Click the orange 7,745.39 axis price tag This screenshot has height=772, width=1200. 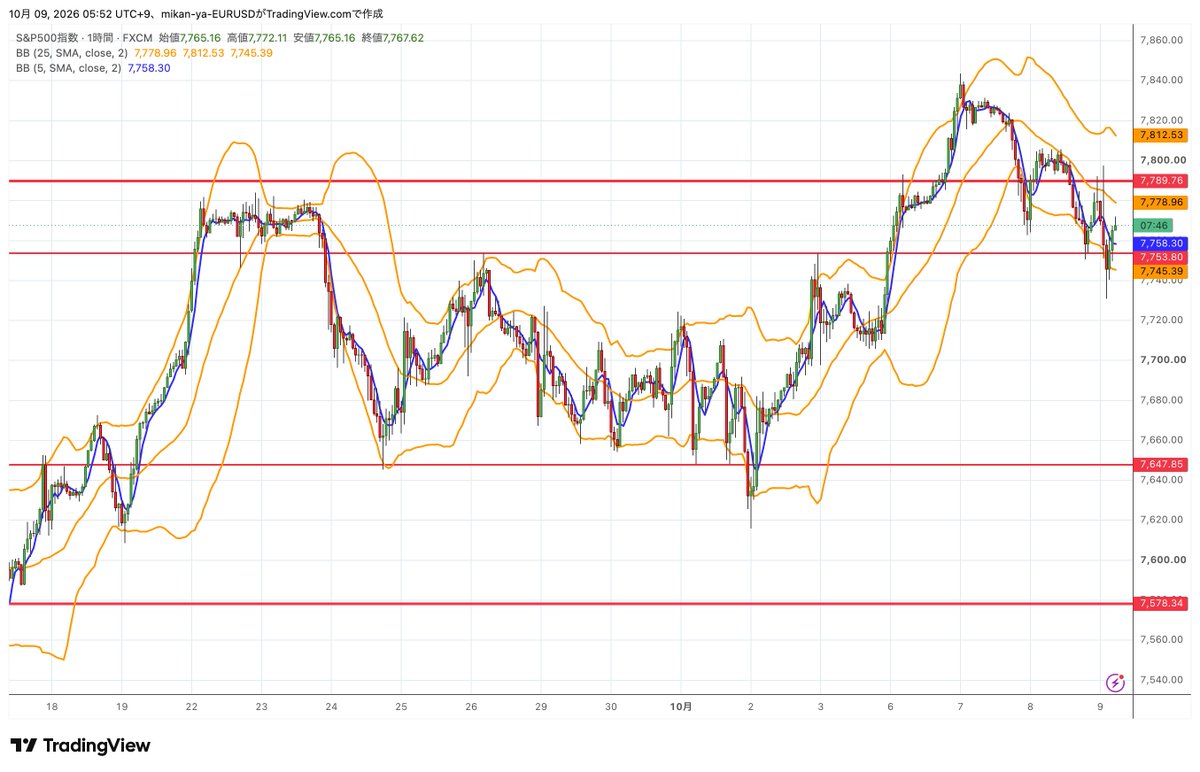[1160, 271]
